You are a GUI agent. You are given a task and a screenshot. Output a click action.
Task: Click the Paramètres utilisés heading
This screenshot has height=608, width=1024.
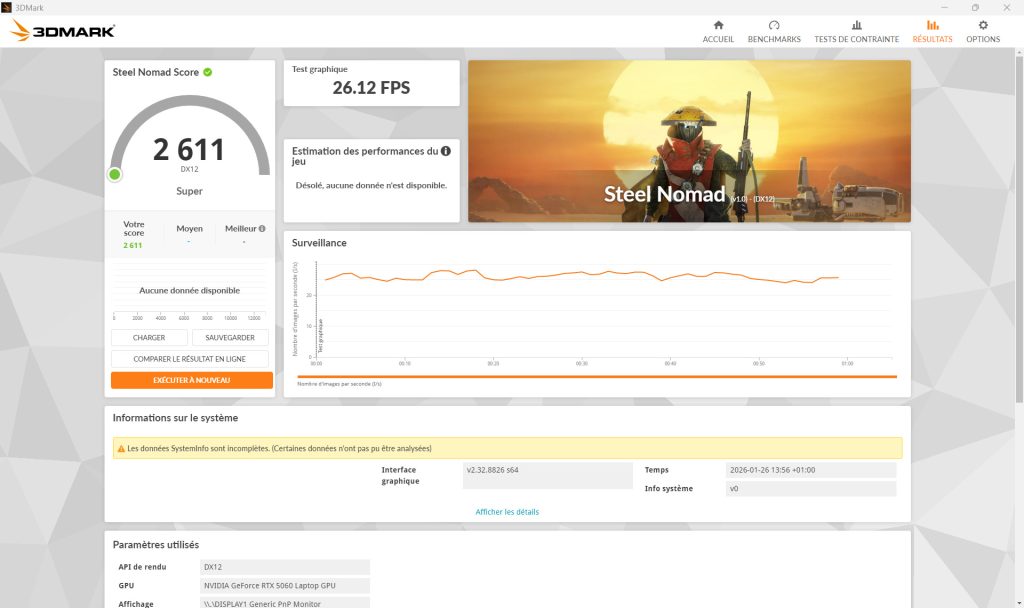pyautogui.click(x=155, y=545)
